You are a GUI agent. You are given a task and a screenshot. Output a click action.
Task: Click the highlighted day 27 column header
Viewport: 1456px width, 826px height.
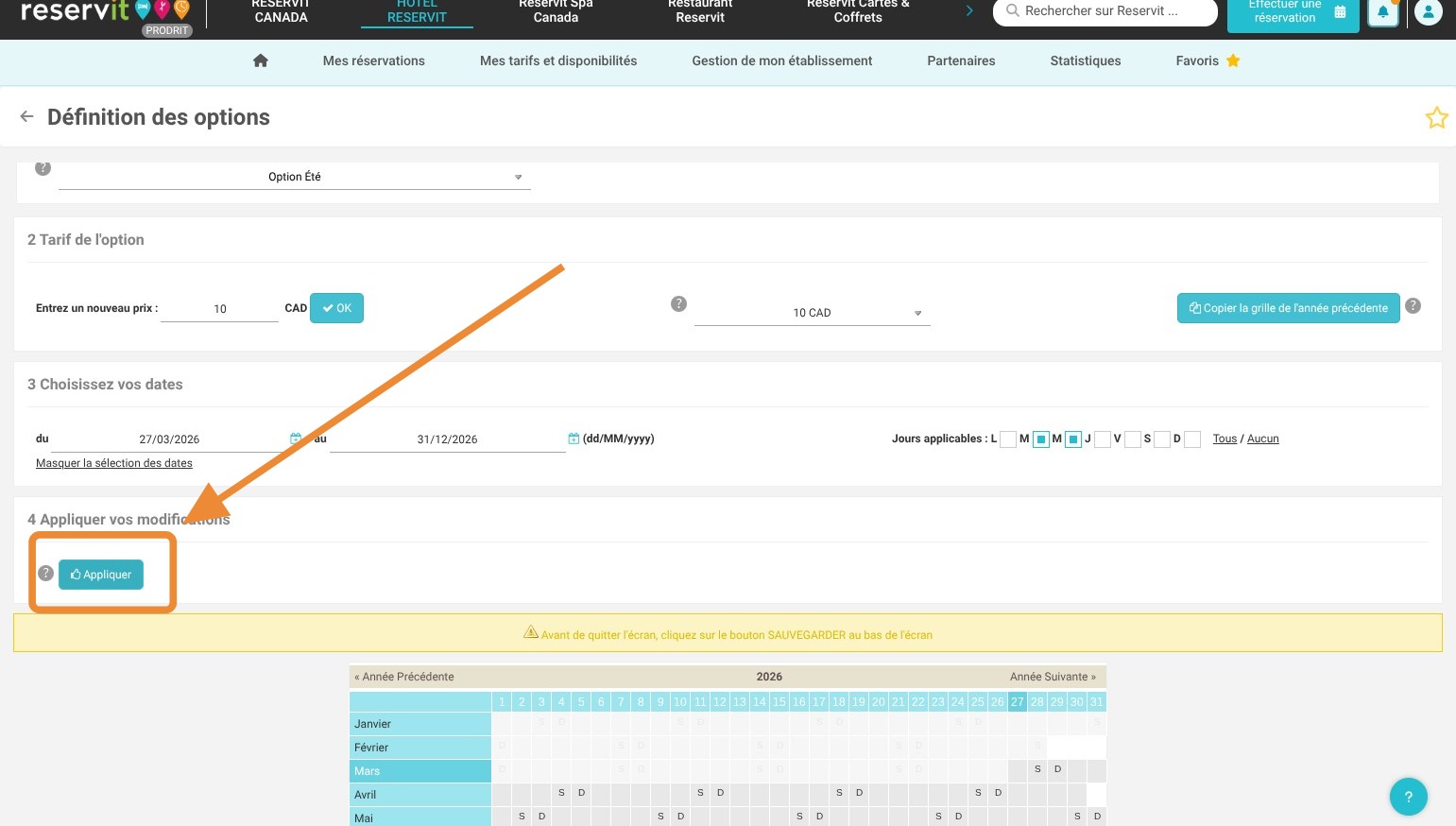tap(1017, 702)
